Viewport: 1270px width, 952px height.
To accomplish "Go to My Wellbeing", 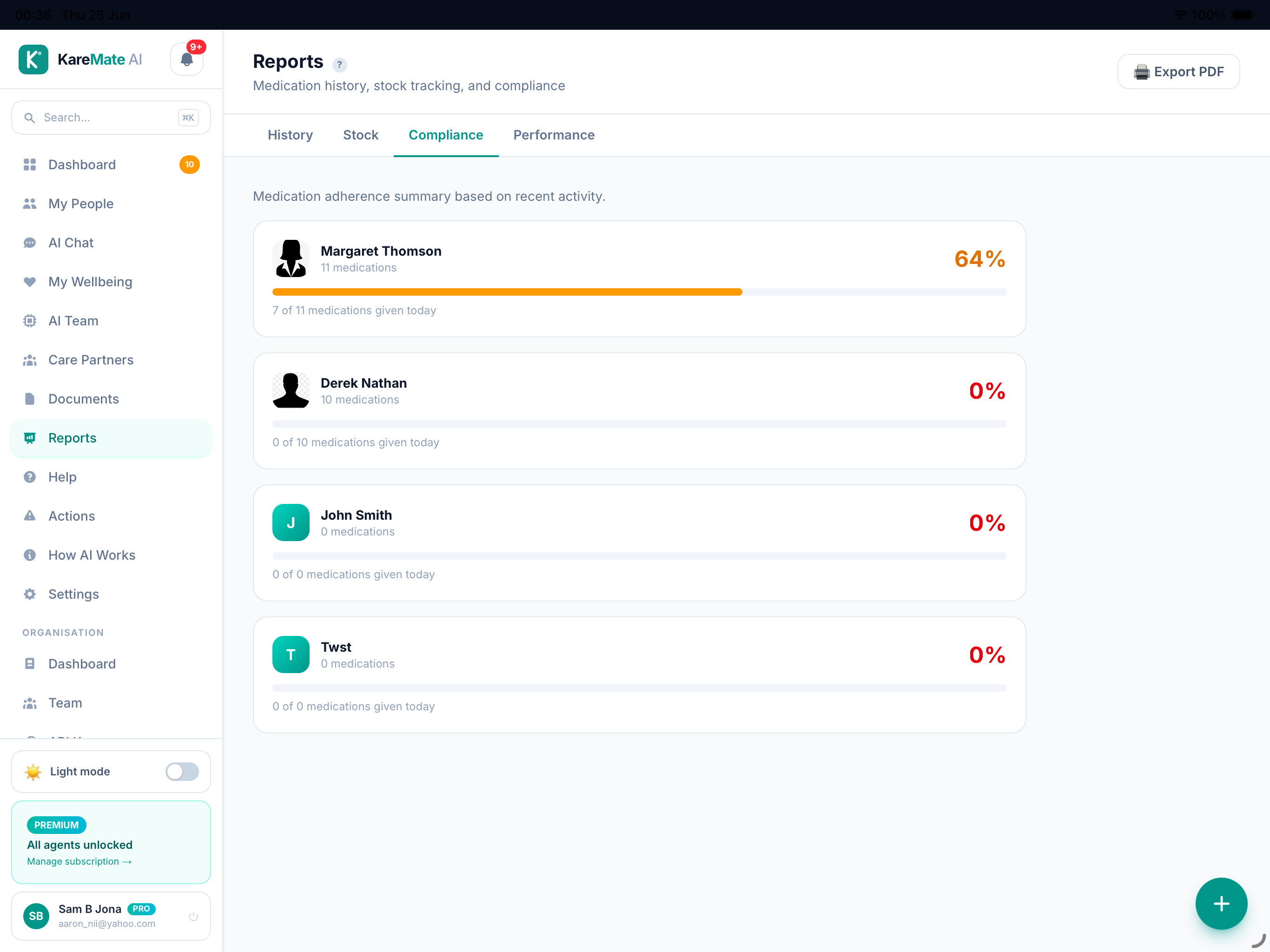I will click(x=112, y=282).
